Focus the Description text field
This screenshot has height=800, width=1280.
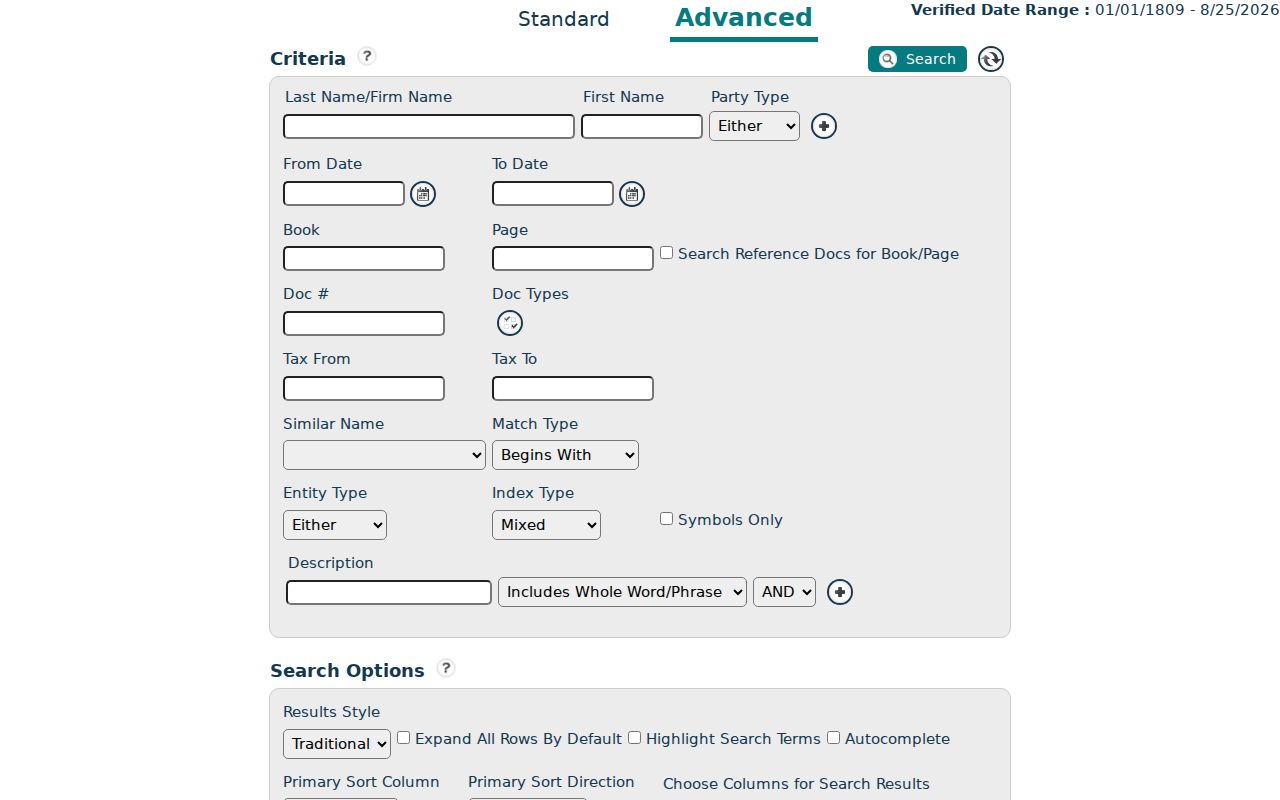pyautogui.click(x=389, y=592)
